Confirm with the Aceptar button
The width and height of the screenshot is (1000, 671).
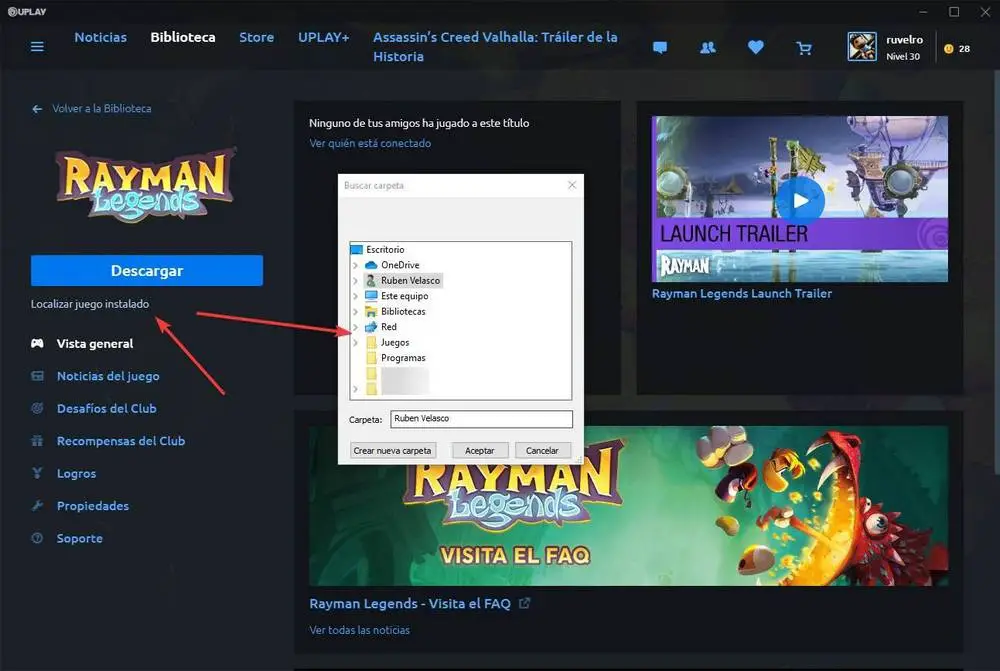tap(480, 450)
